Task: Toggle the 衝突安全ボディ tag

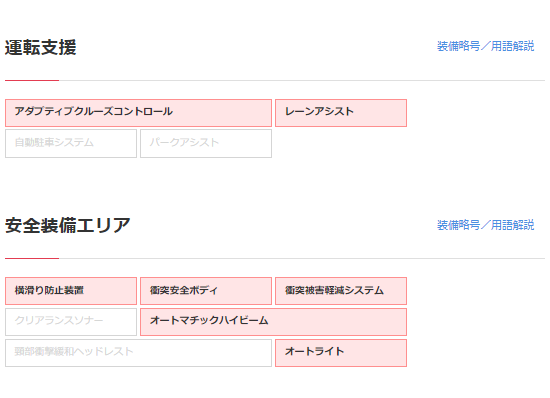Action: point(206,291)
